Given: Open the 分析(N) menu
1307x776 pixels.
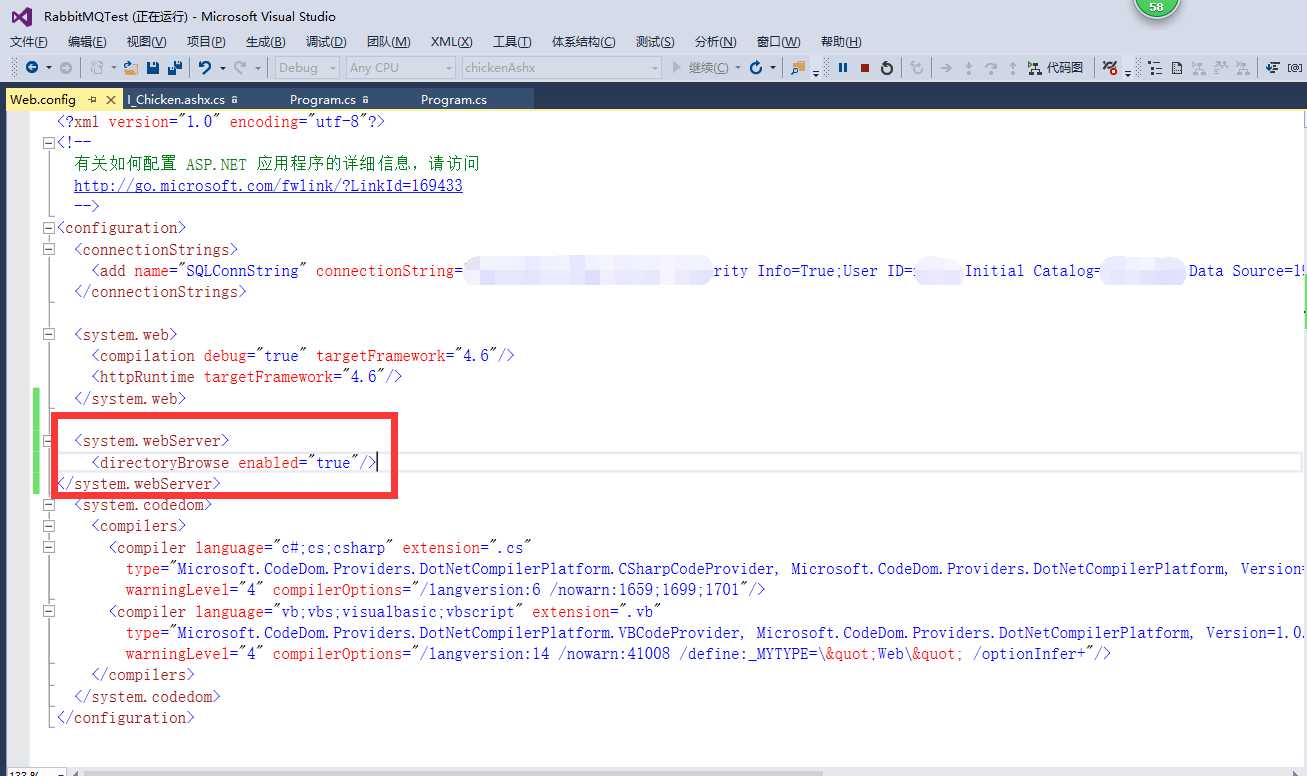Looking at the screenshot, I should pyautogui.click(x=715, y=42).
